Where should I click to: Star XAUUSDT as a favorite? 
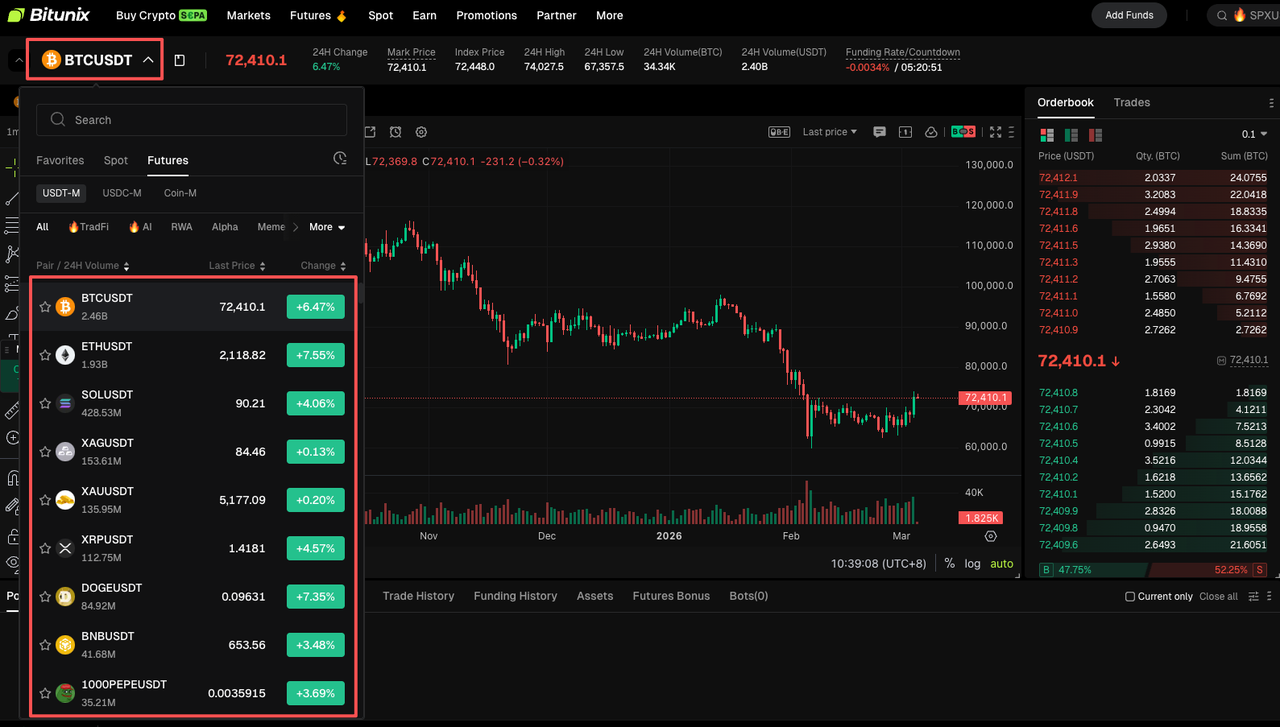pos(45,500)
